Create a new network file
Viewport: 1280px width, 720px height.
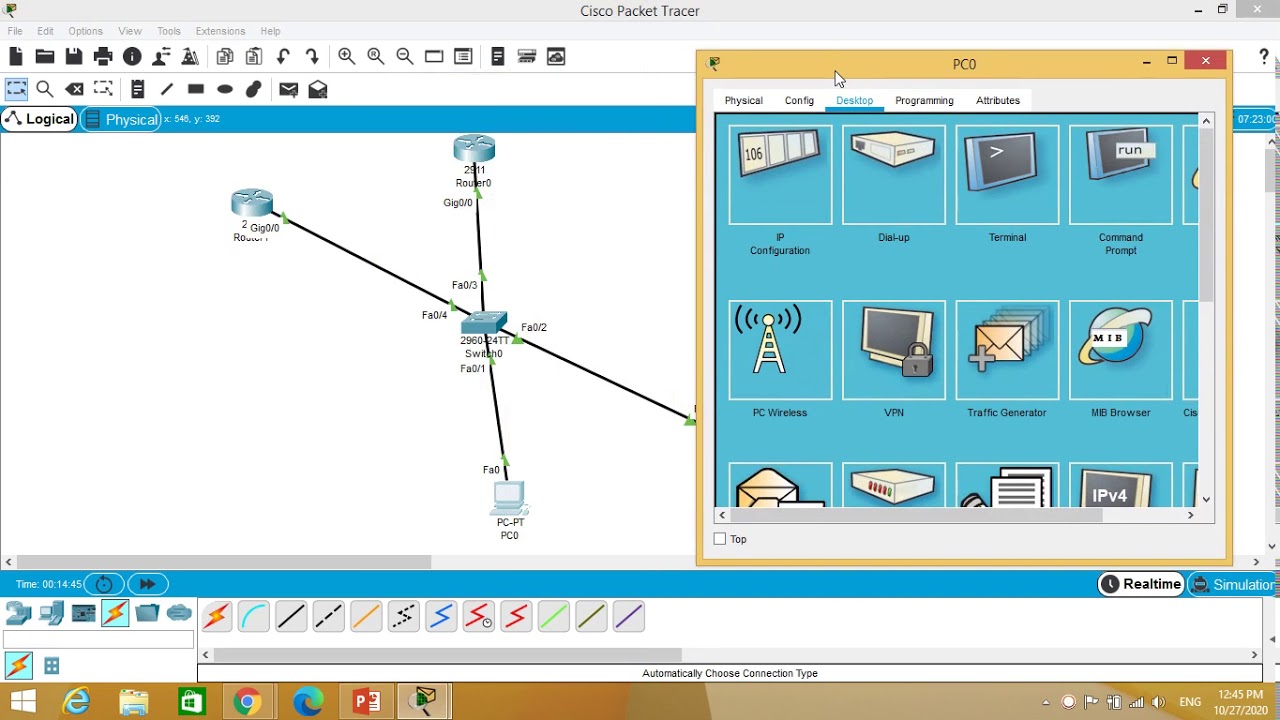coord(16,57)
